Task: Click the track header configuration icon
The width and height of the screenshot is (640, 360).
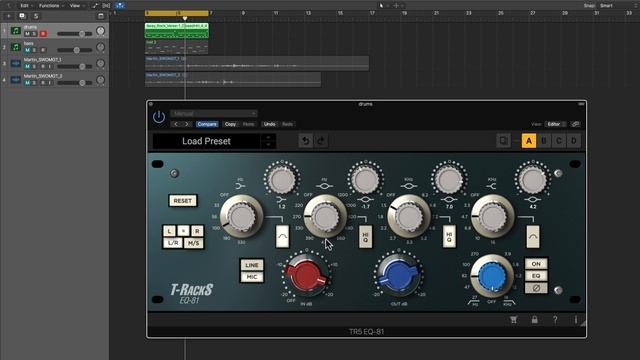Action: tap(101, 16)
